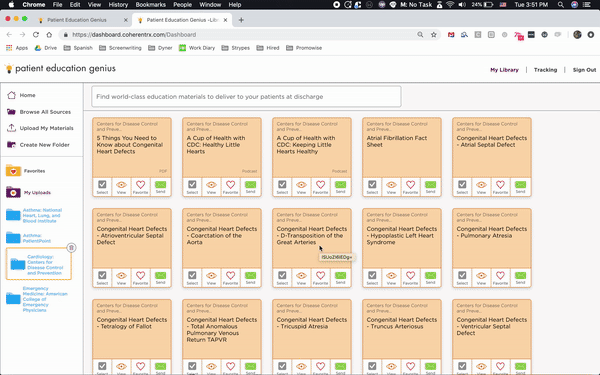Screen dimensions: 600x375
Task: Open the My Uploads folder
Action: pyautogui.click(x=28, y=192)
